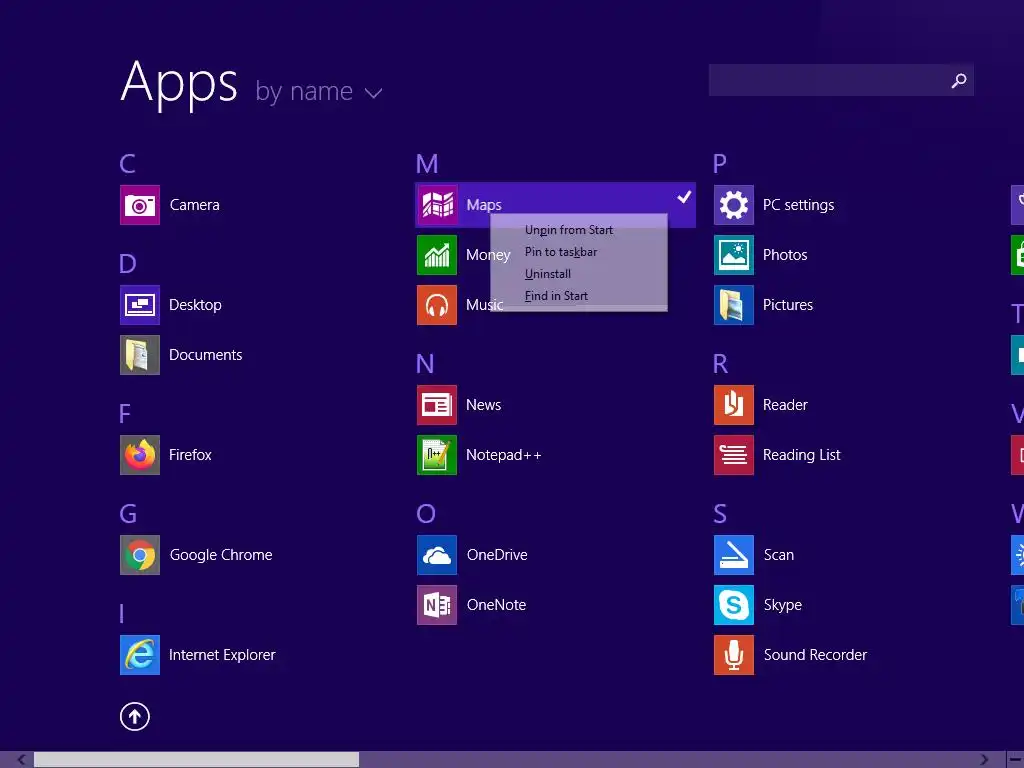Click the letter M group header
The width and height of the screenshot is (1024, 768).
[427, 164]
